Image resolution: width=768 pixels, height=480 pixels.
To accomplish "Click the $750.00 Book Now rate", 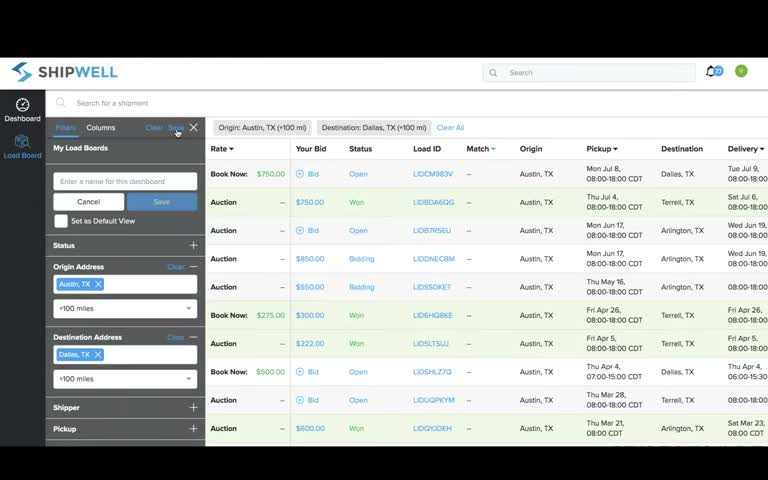I will [270, 174].
